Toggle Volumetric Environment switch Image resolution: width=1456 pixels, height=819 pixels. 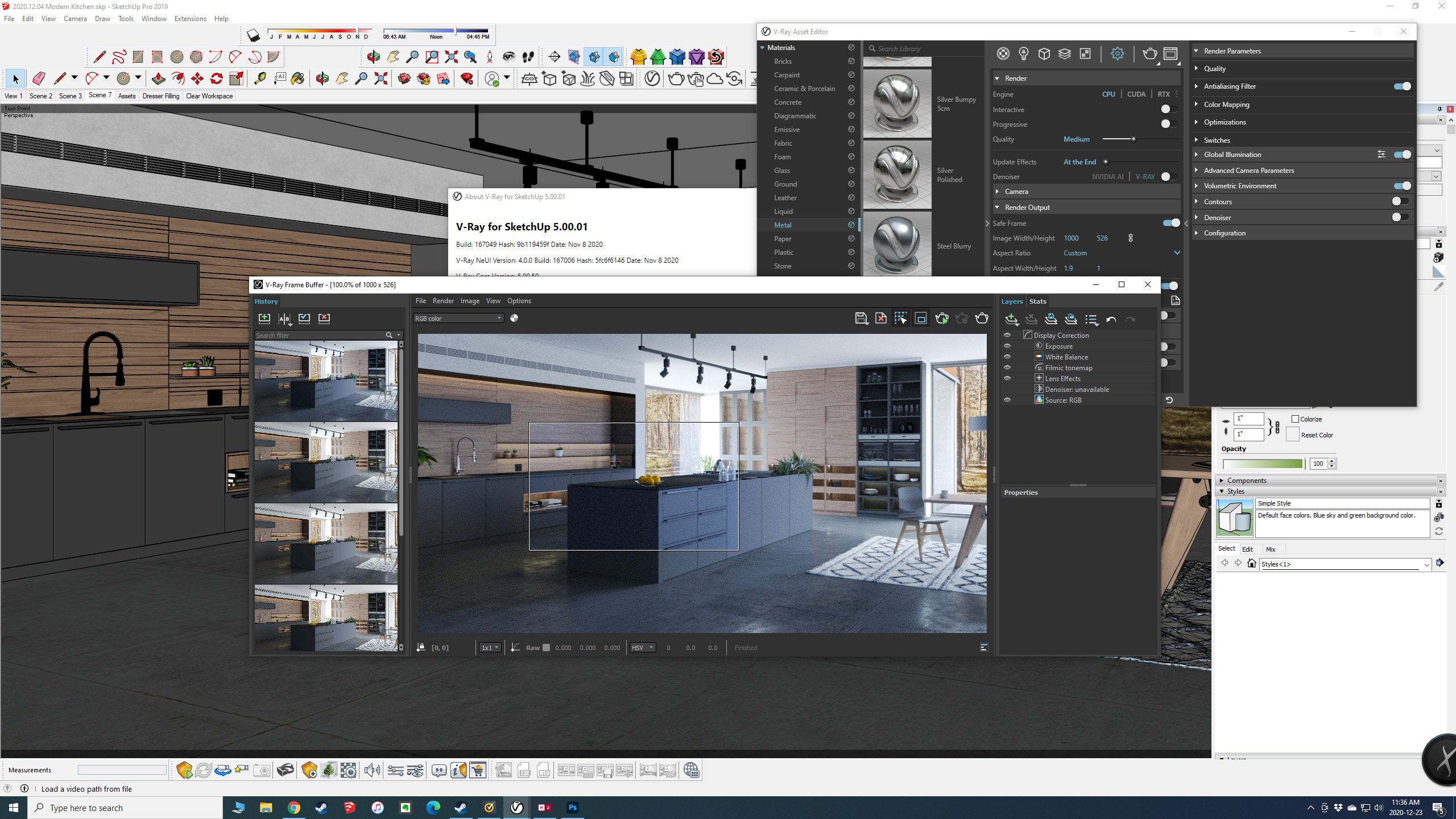(1403, 186)
